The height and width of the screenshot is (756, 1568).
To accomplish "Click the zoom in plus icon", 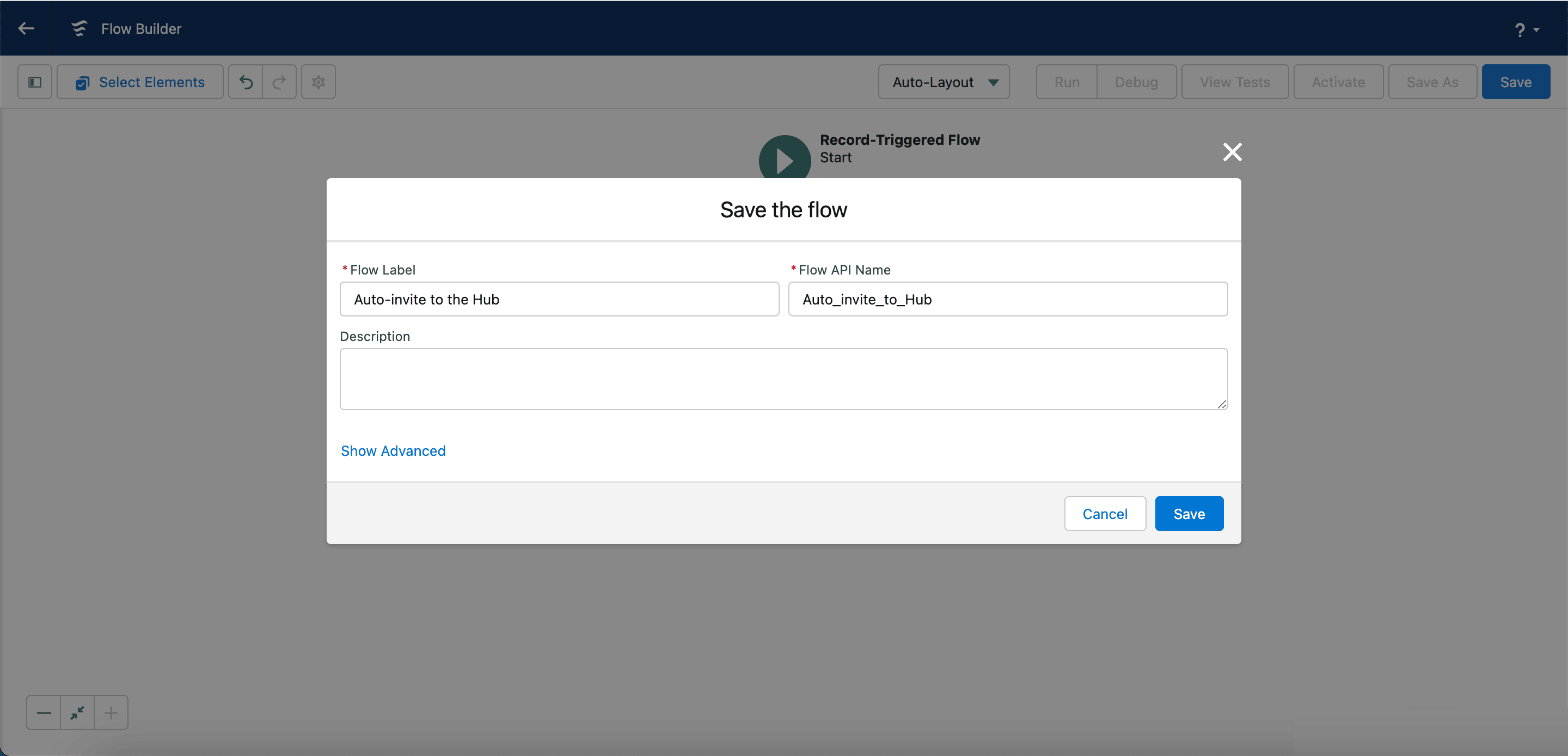I will tap(111, 712).
